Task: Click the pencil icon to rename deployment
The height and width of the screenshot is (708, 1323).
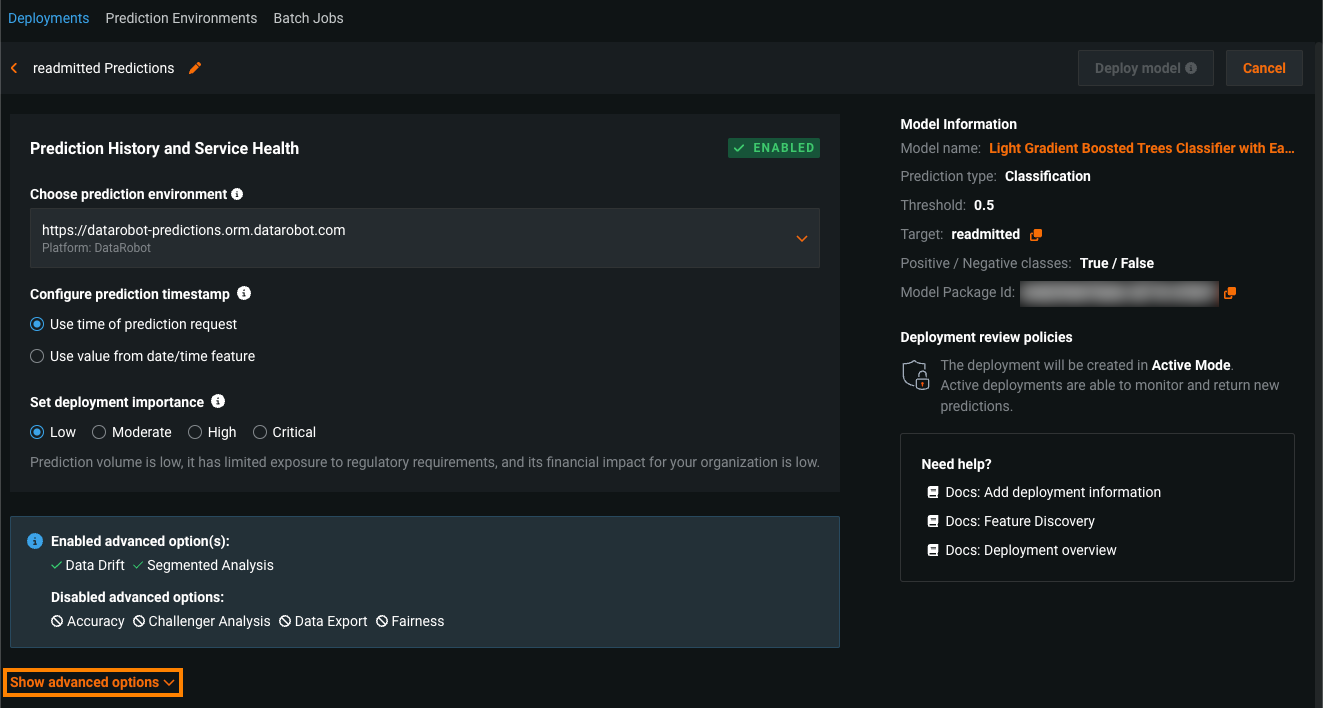Action: [x=195, y=68]
